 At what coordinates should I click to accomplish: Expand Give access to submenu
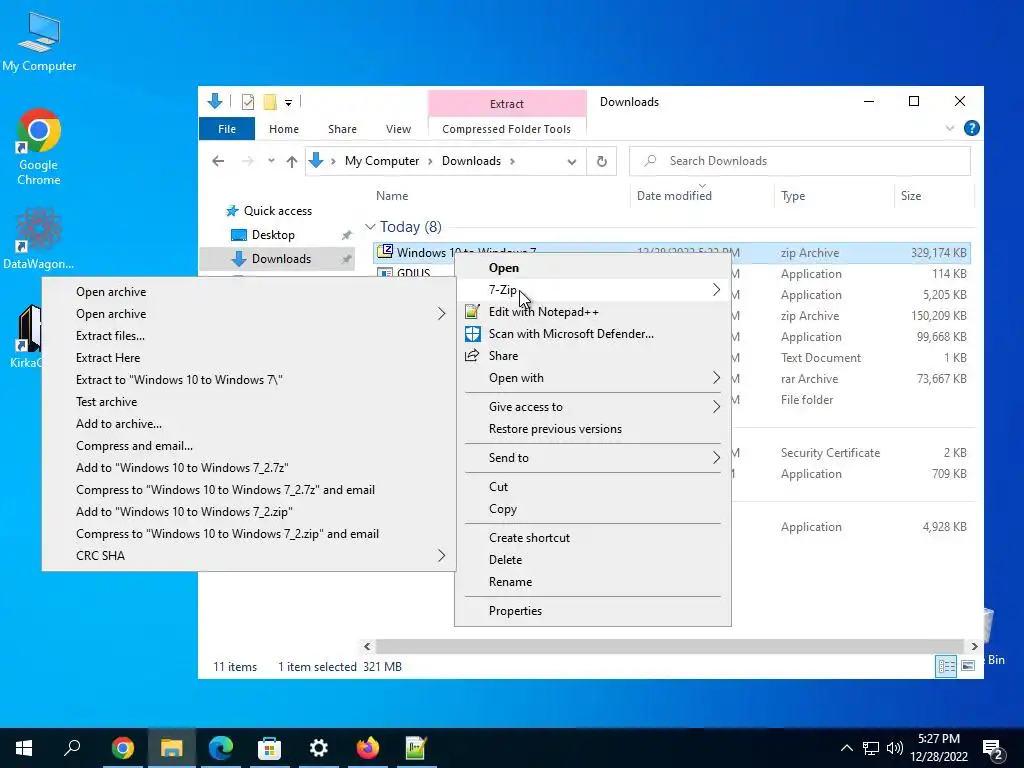tap(593, 407)
